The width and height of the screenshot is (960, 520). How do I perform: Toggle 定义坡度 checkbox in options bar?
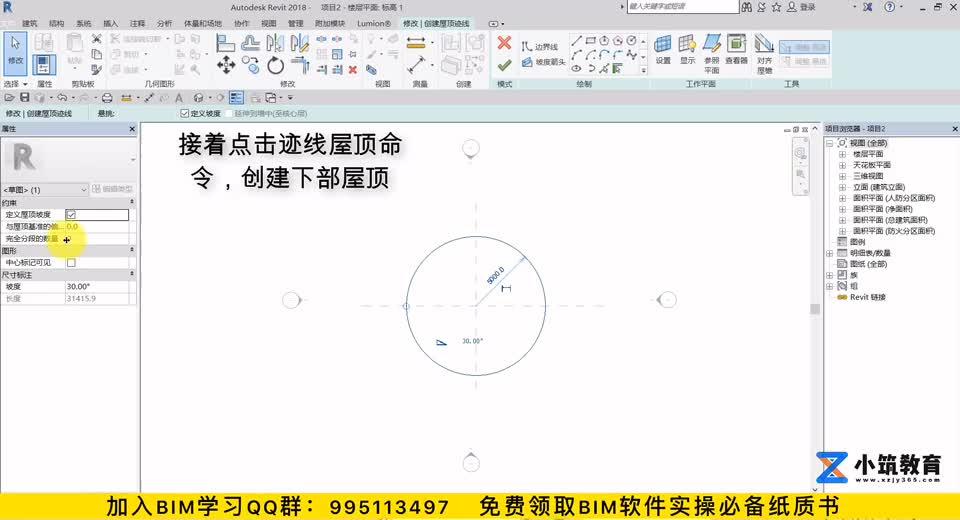coord(184,113)
